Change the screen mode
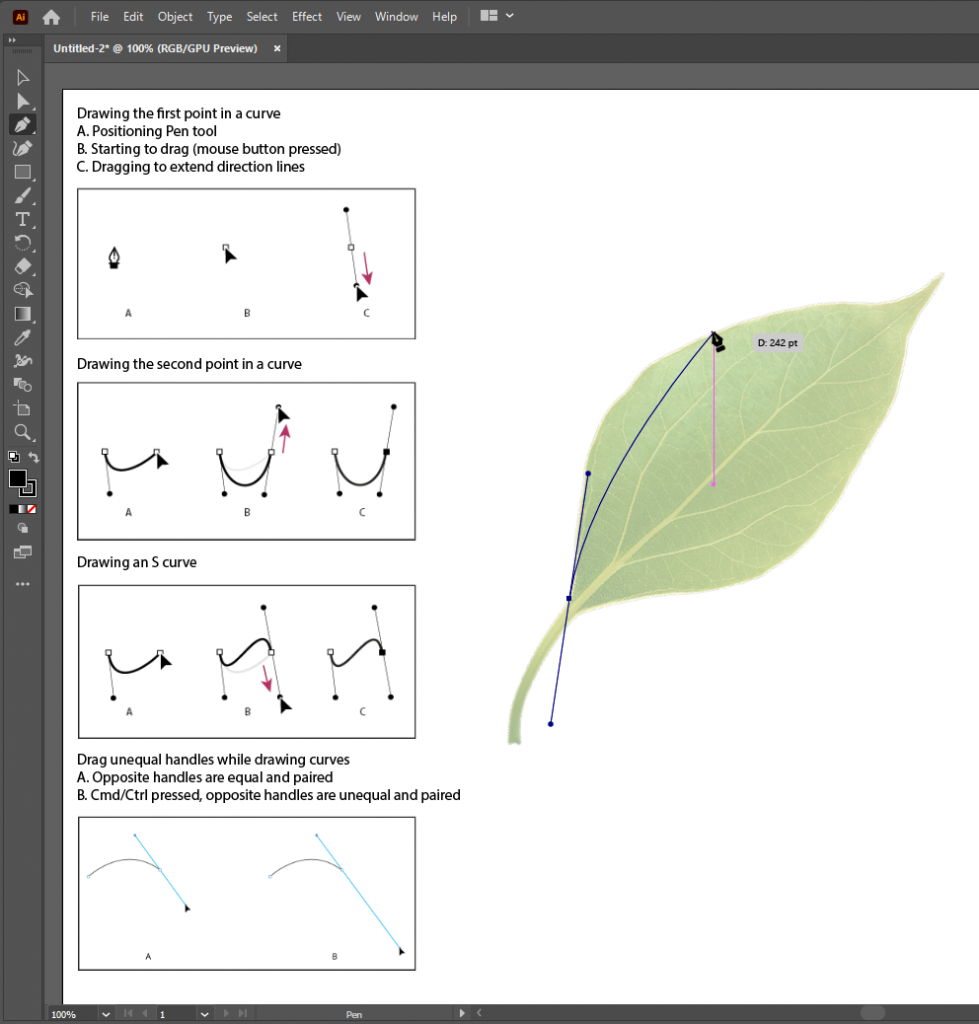Image resolution: width=979 pixels, height=1024 pixels. 23,552
